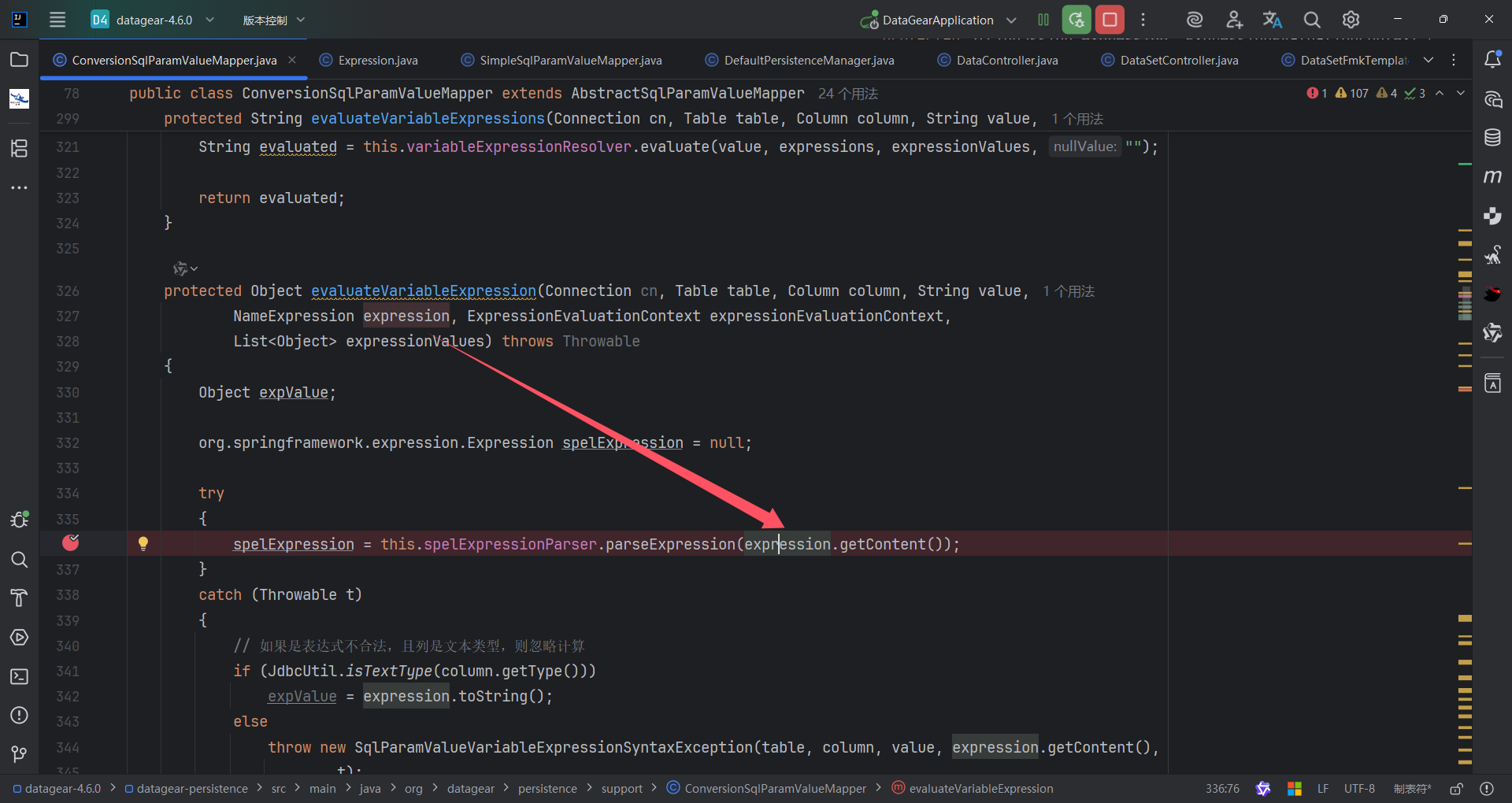This screenshot has width=1512, height=803.
Task: Switch to DataSetController.java tab
Action: (1169, 60)
